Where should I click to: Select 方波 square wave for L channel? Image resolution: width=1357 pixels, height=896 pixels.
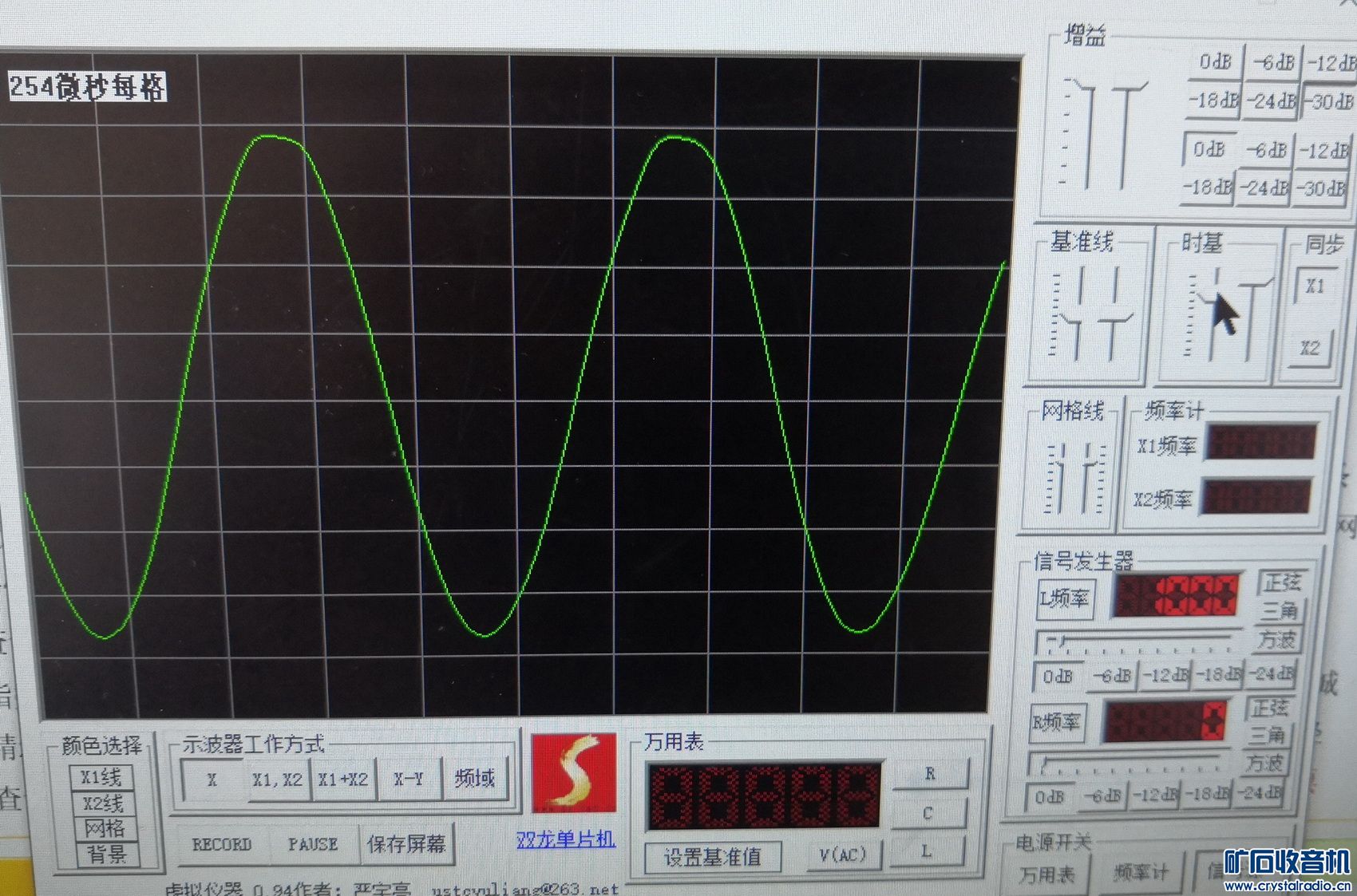pyautogui.click(x=1276, y=640)
